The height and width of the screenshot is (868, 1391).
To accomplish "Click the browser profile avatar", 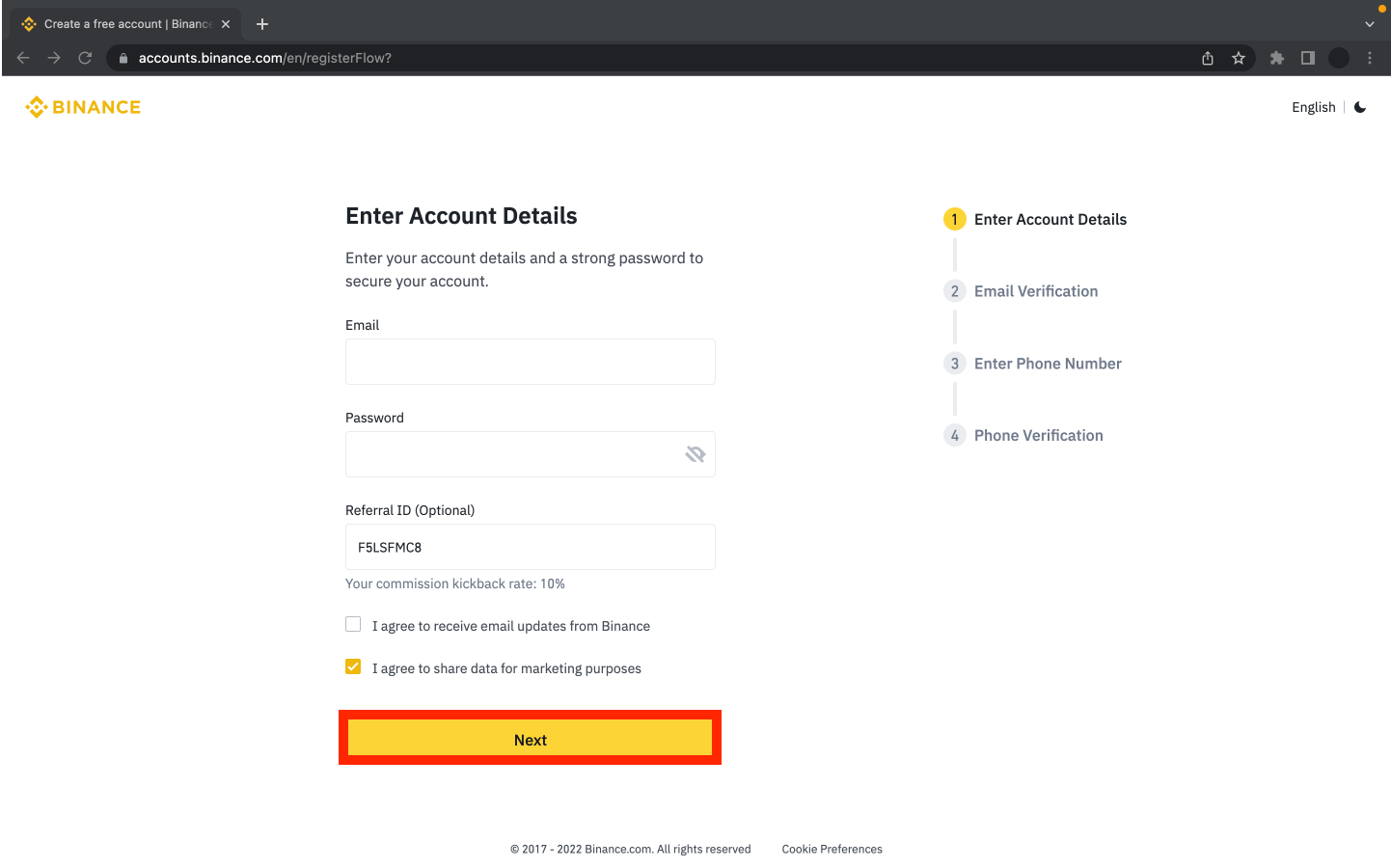I will click(1339, 58).
